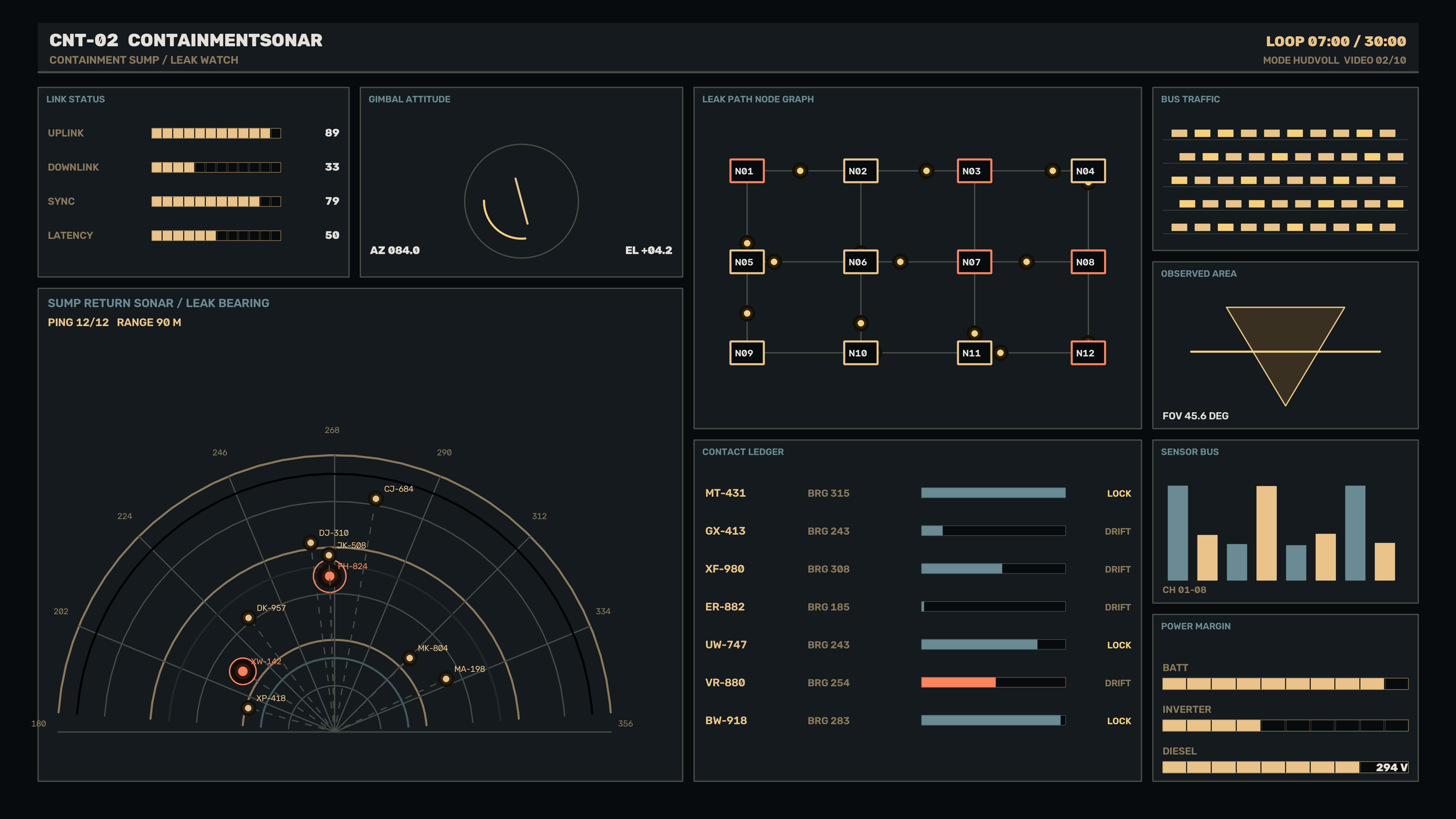Viewport: 1456px width, 819px height.
Task: Click the DOWNLINK value 33
Action: click(332, 167)
